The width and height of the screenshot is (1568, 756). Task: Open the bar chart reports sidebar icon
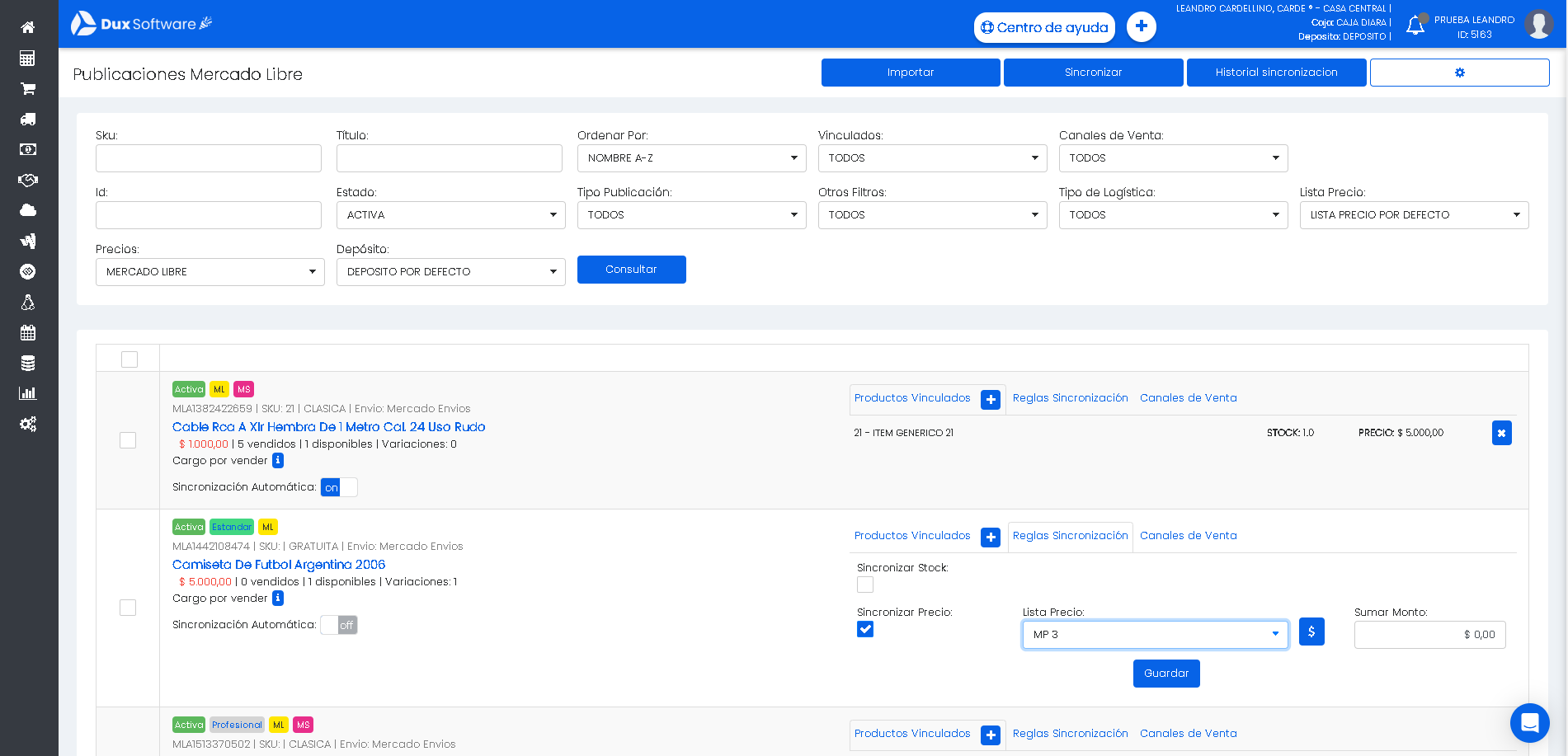tap(28, 393)
